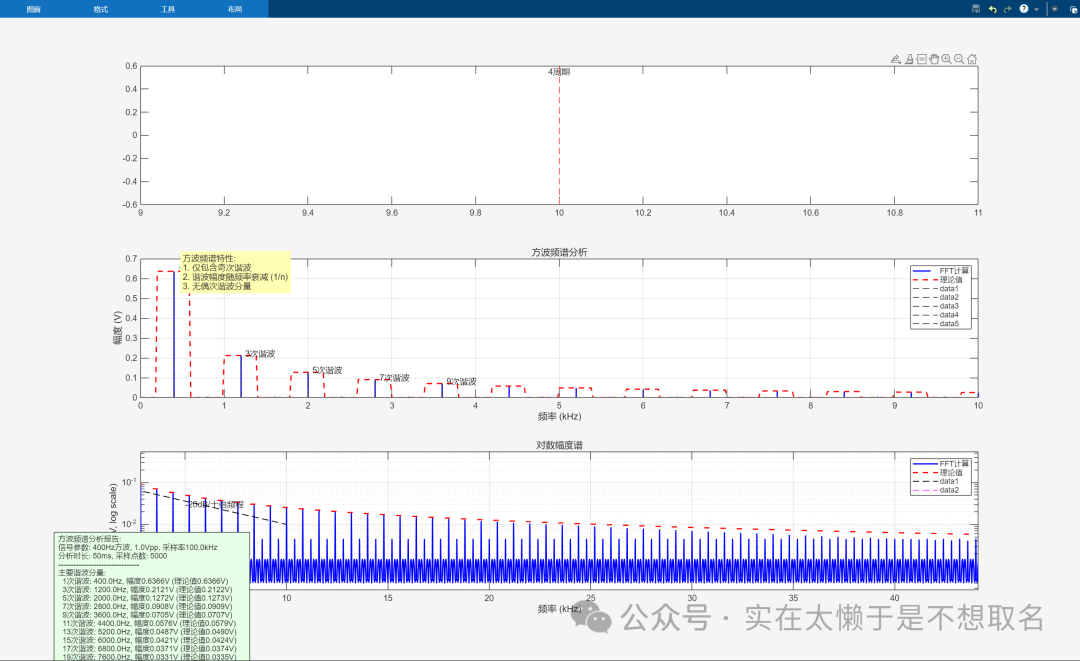Open the 工具 tab

click(168, 8)
